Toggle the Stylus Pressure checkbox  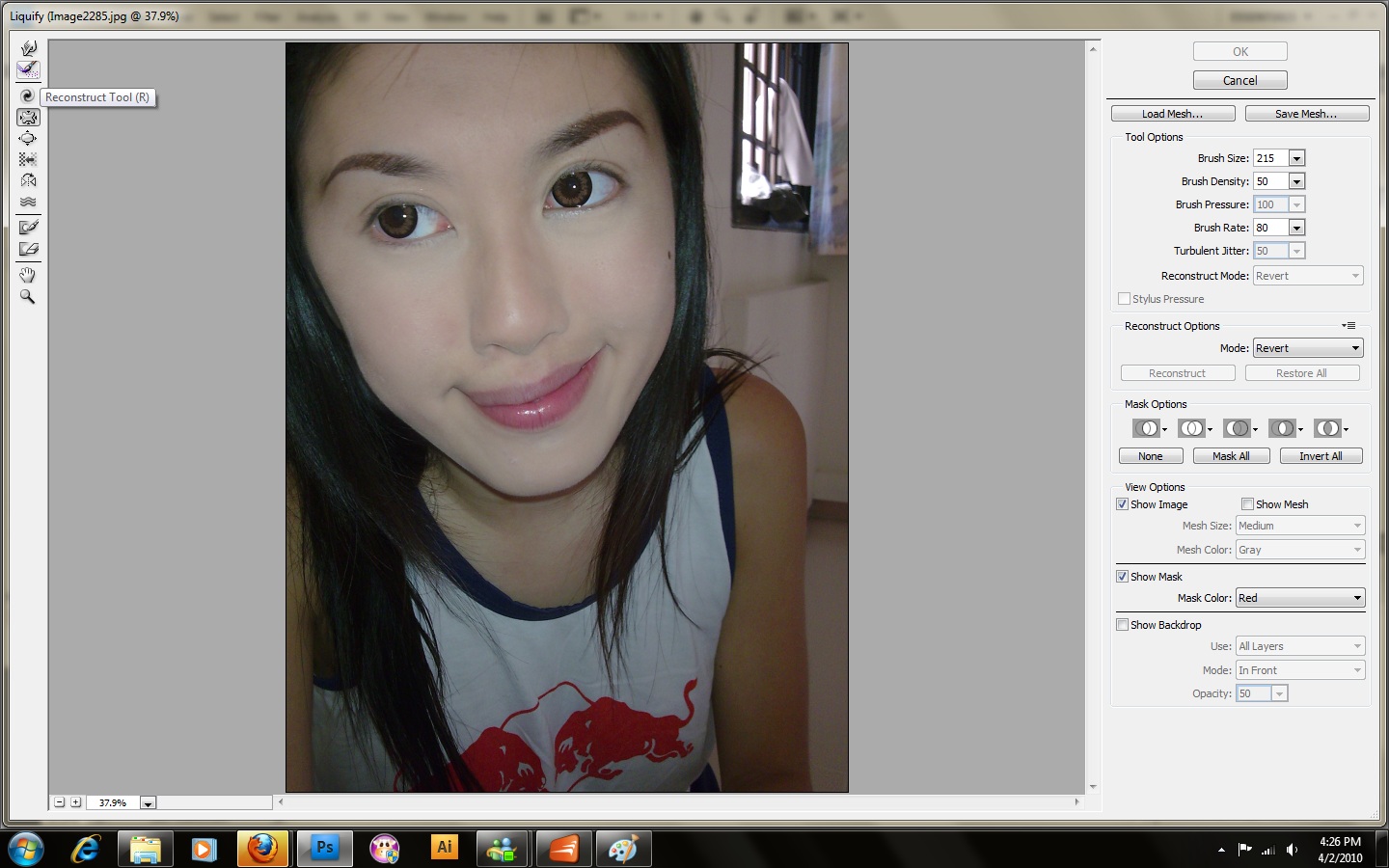coord(1124,299)
